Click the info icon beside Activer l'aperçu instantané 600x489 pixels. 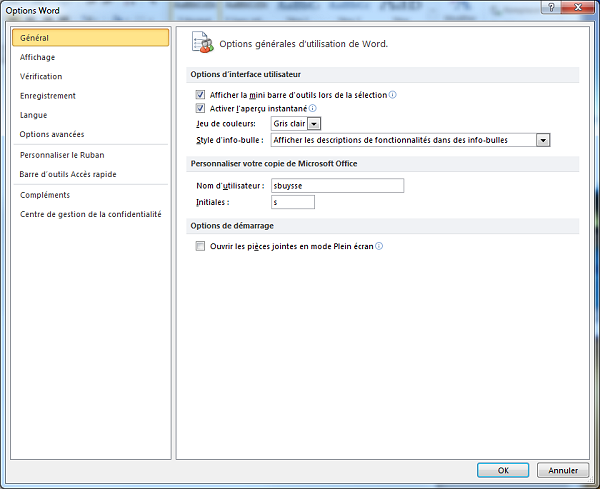tap(313, 108)
